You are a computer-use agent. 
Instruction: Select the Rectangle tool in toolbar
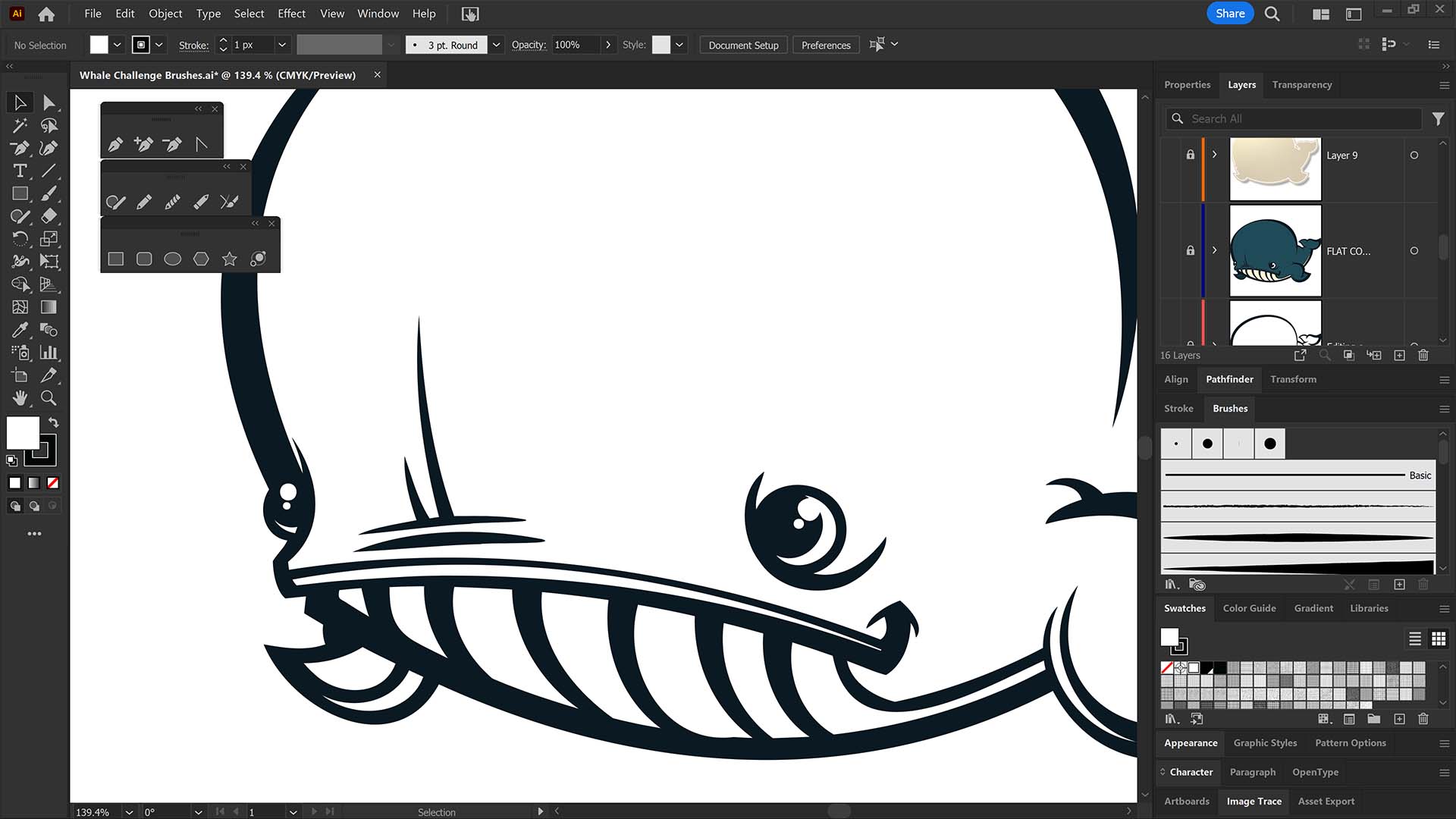click(20, 193)
